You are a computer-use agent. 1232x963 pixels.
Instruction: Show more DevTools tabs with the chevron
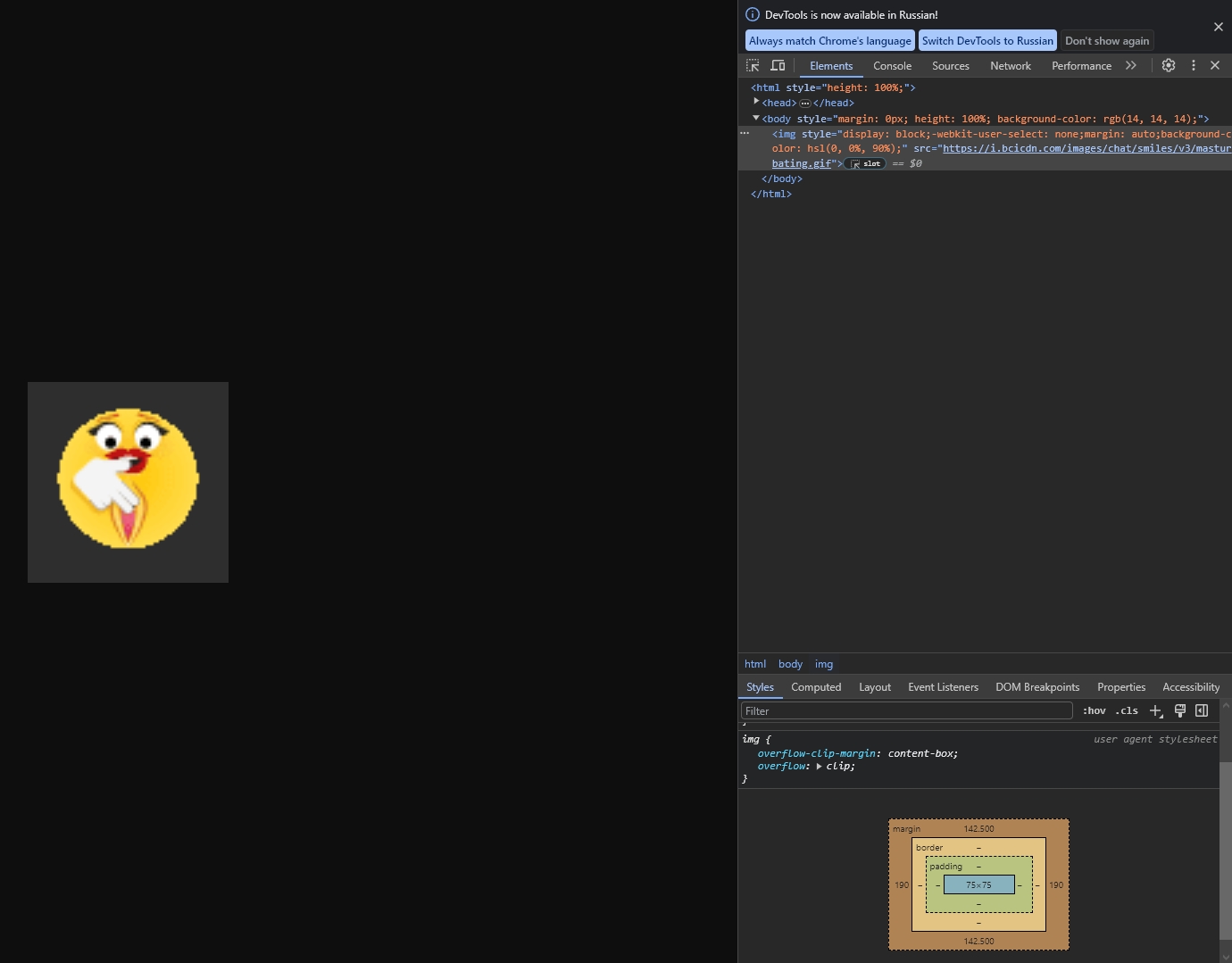(1131, 65)
